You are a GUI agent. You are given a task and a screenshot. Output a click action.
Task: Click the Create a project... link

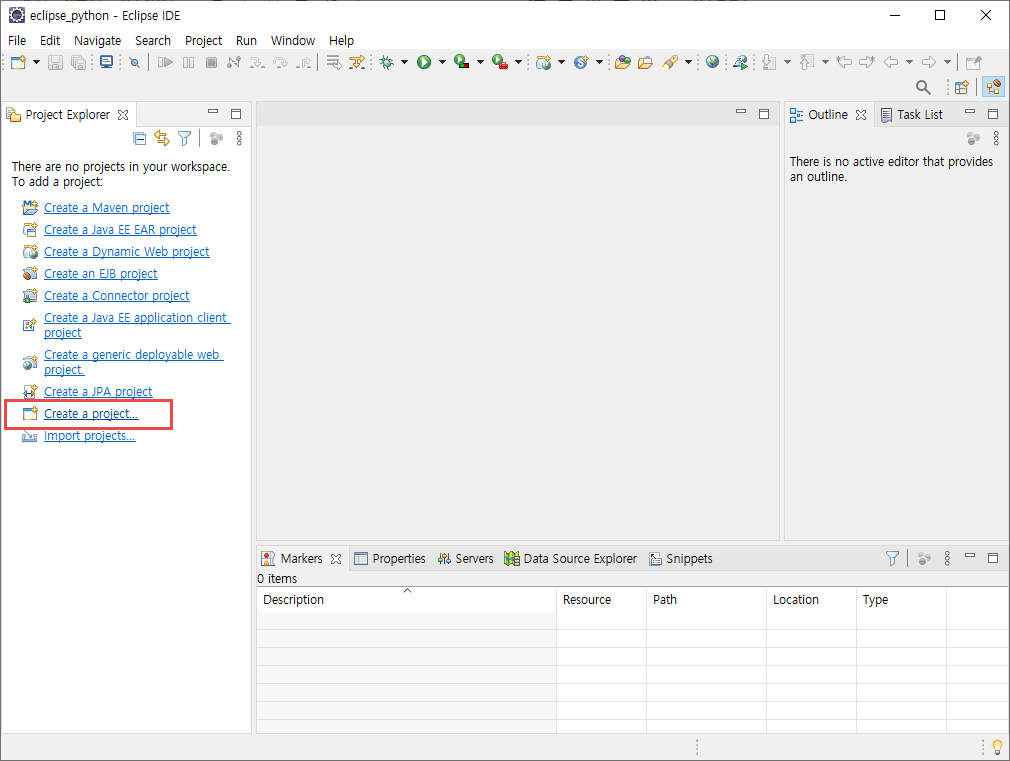tap(91, 414)
